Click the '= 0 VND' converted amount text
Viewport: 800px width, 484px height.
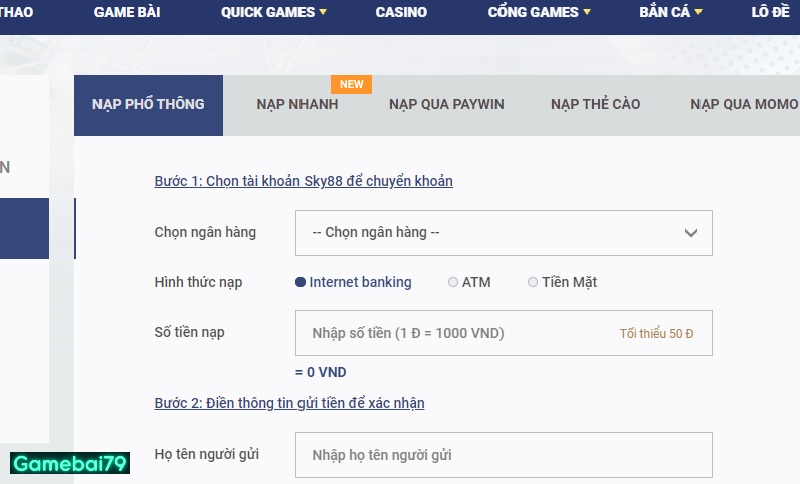(x=320, y=372)
